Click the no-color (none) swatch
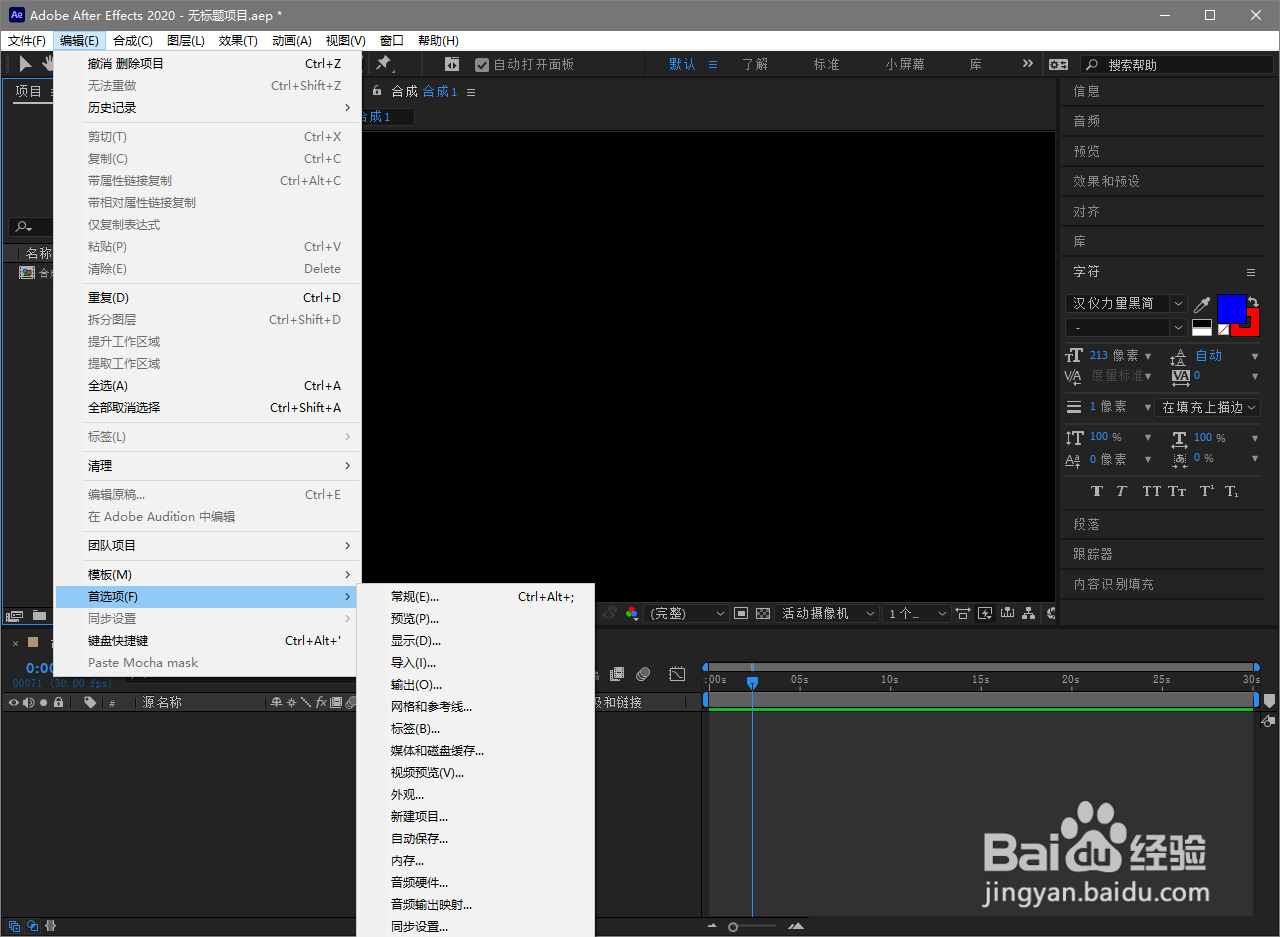Viewport: 1280px width, 937px height. pyautogui.click(x=1223, y=329)
